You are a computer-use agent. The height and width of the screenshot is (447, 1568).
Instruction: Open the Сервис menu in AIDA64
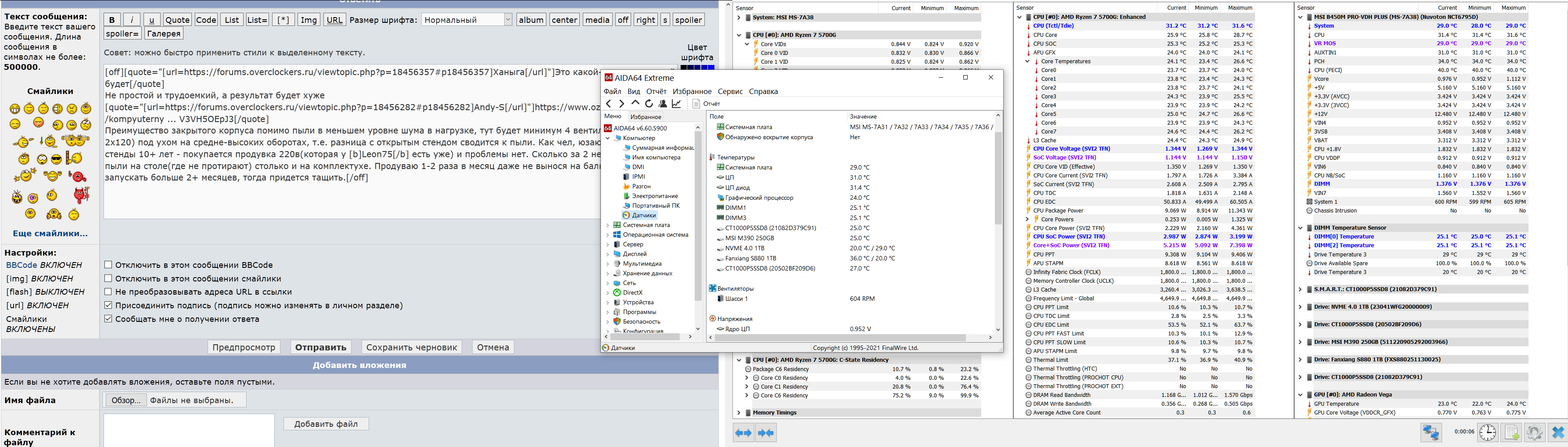[730, 91]
